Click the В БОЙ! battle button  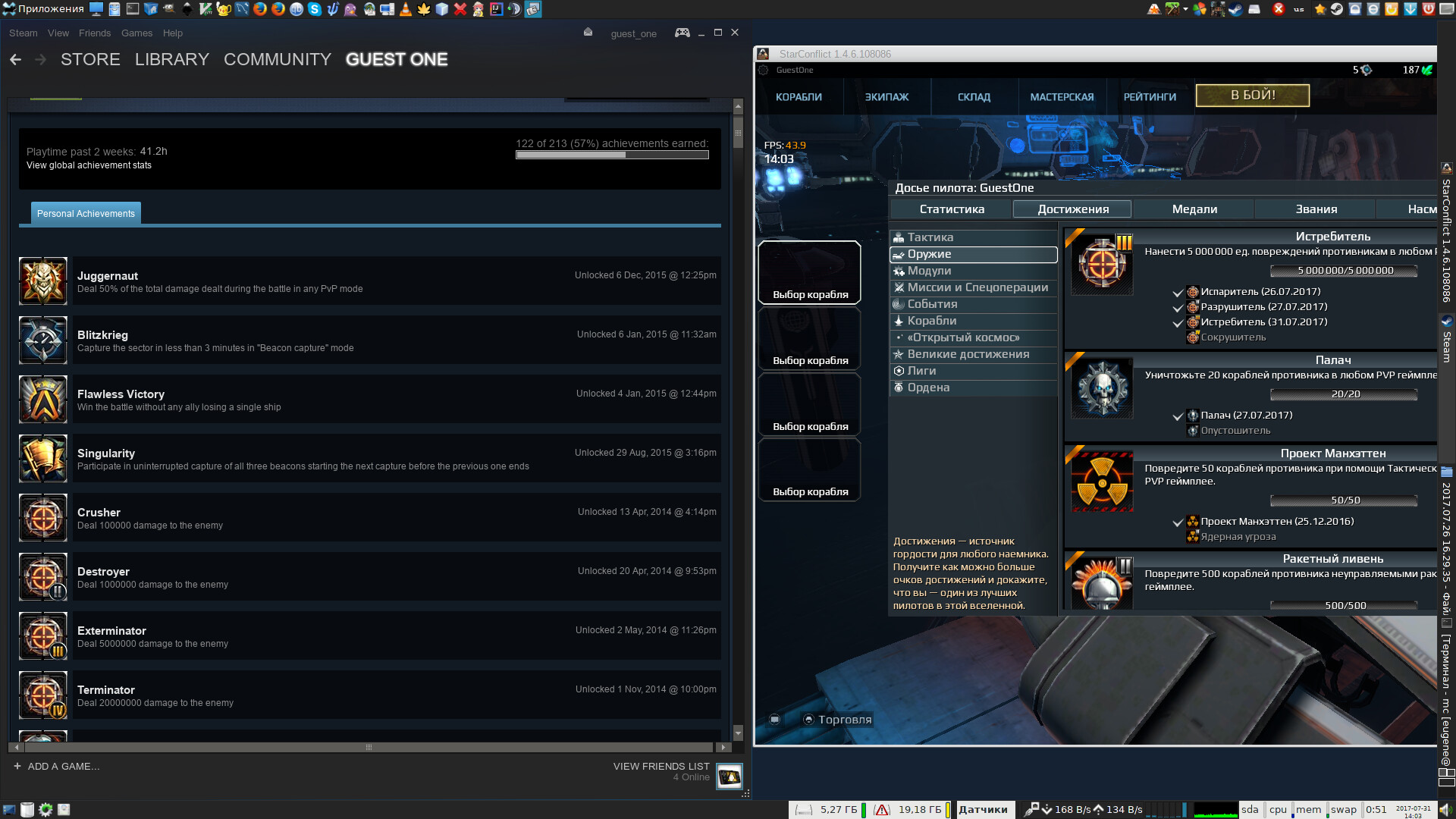coord(1252,96)
